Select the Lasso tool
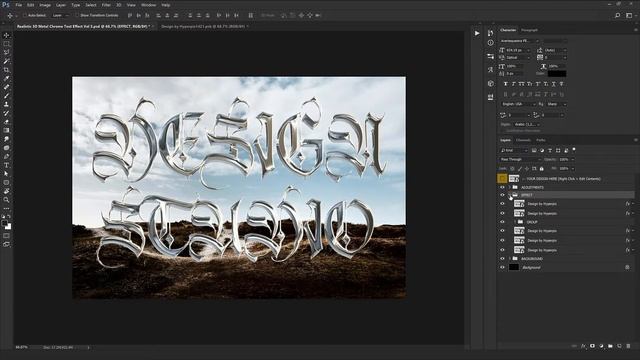Image resolution: width=640 pixels, height=360 pixels. [7, 52]
